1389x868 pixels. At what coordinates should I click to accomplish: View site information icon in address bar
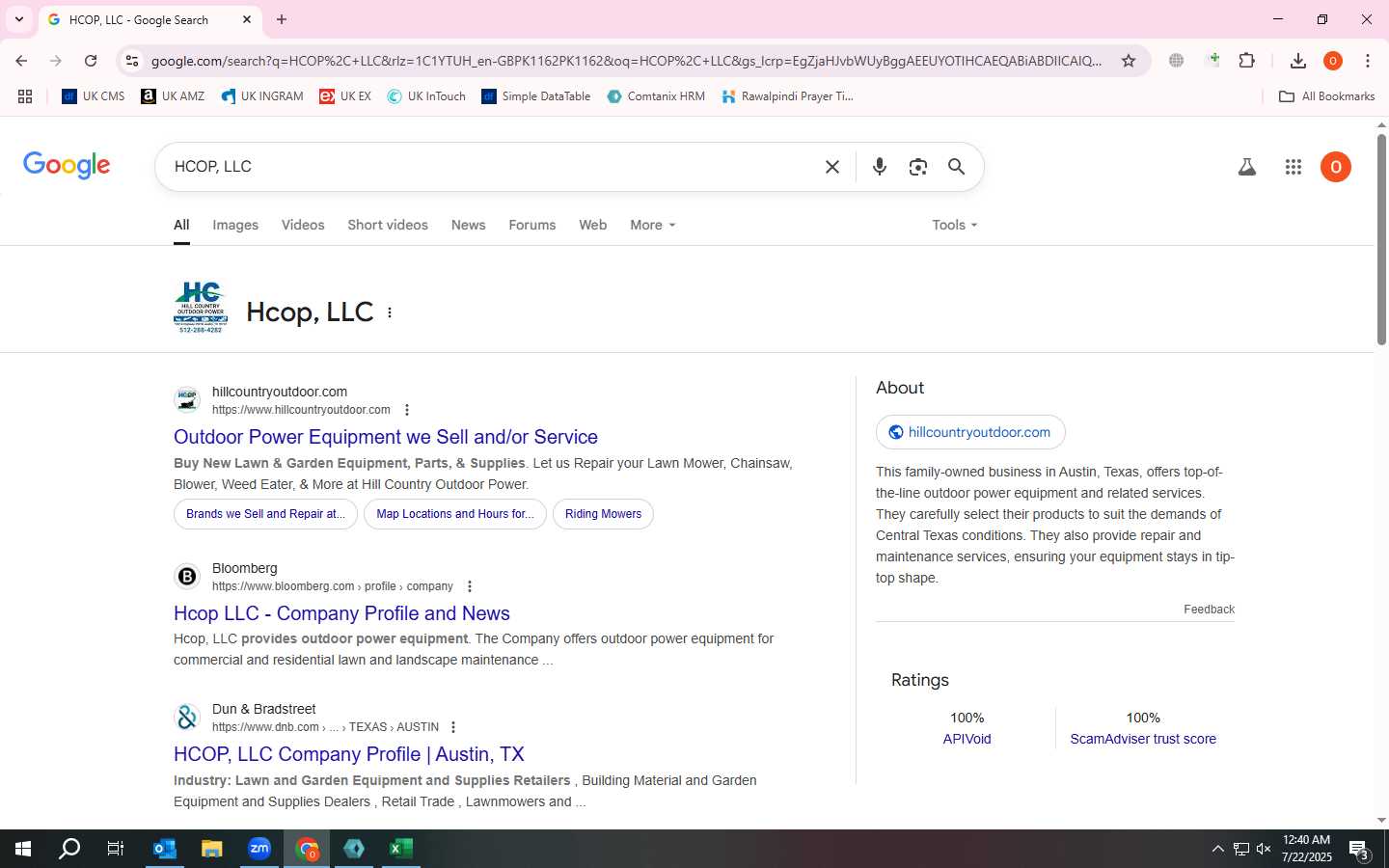coord(132,61)
